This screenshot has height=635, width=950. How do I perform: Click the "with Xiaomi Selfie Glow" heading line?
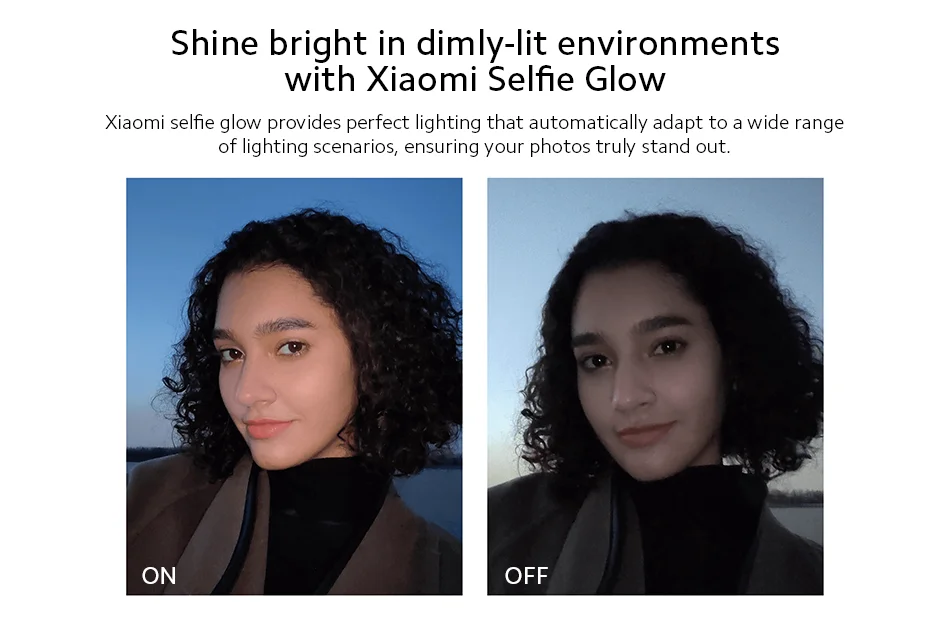click(x=475, y=79)
